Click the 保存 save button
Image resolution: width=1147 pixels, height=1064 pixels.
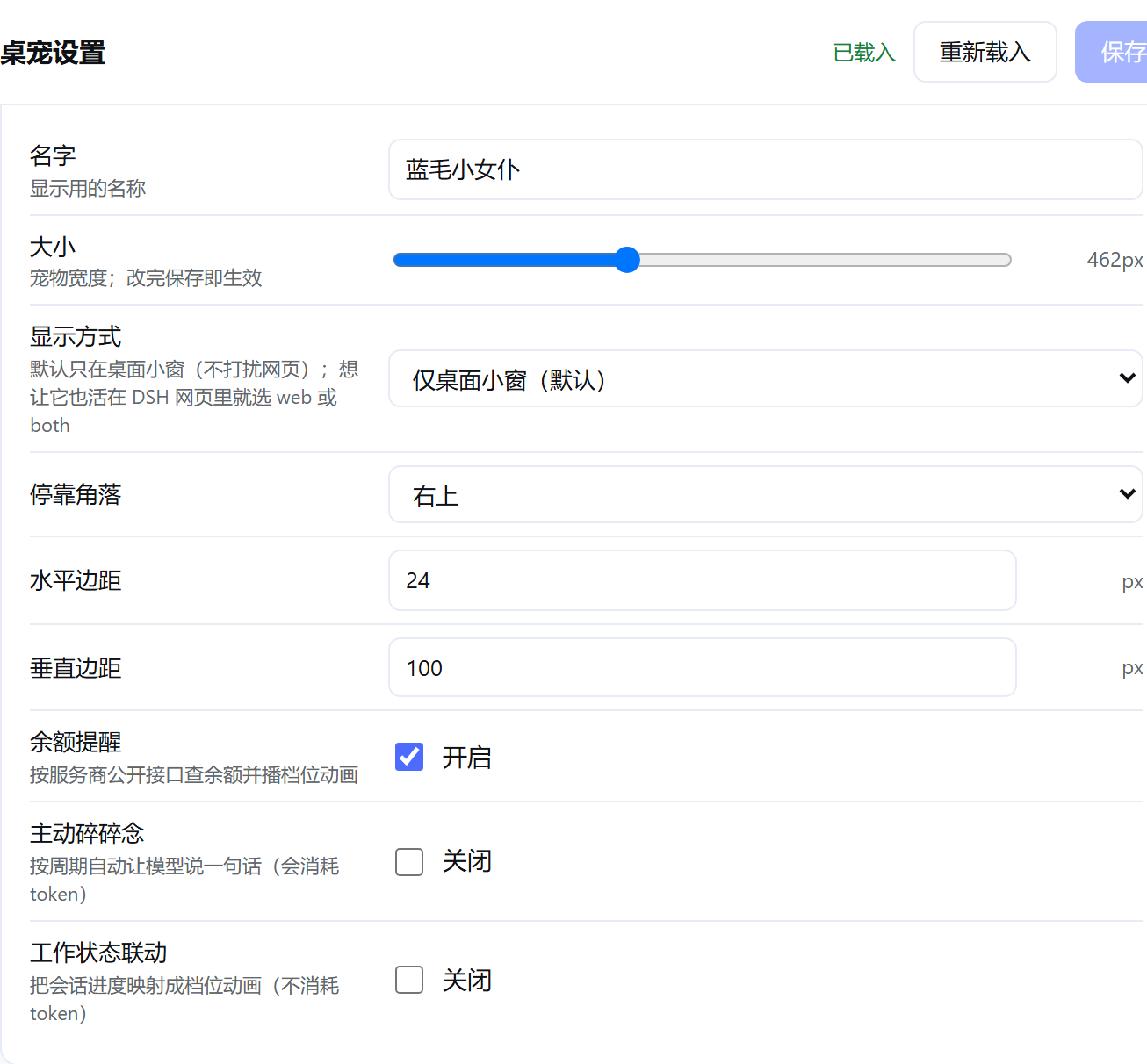click(x=1112, y=52)
